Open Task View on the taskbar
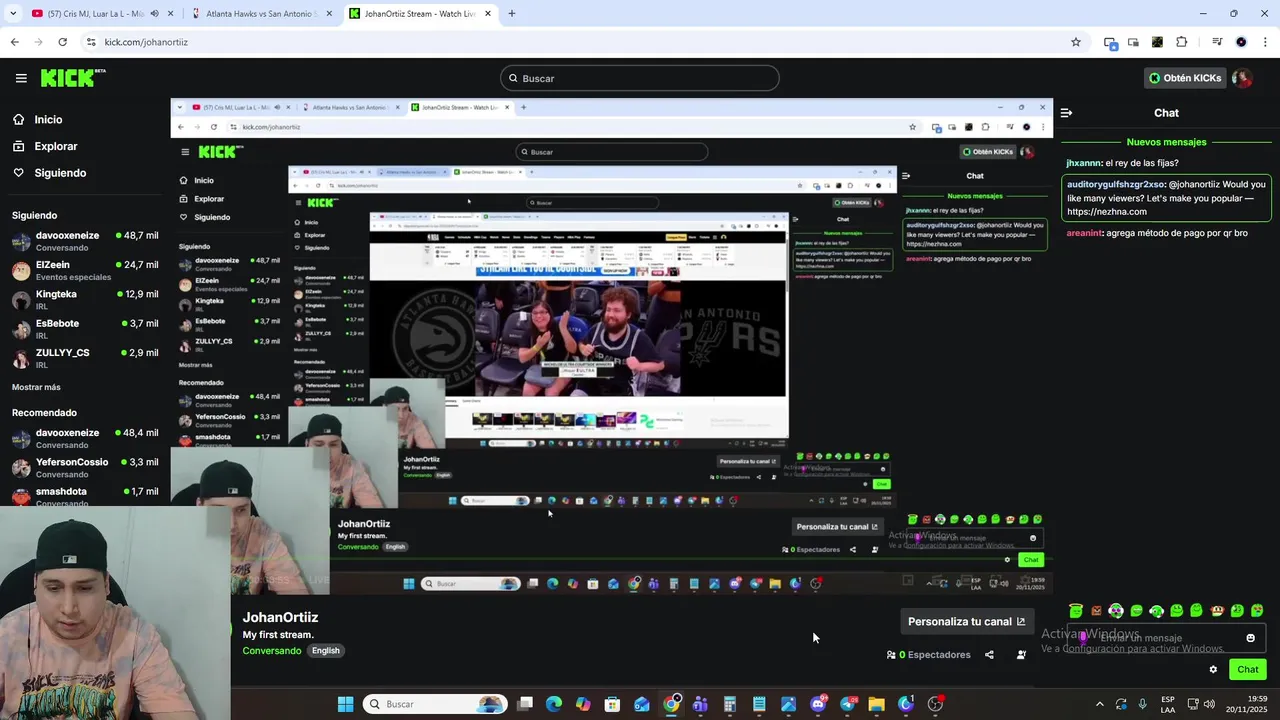 pyautogui.click(x=525, y=704)
